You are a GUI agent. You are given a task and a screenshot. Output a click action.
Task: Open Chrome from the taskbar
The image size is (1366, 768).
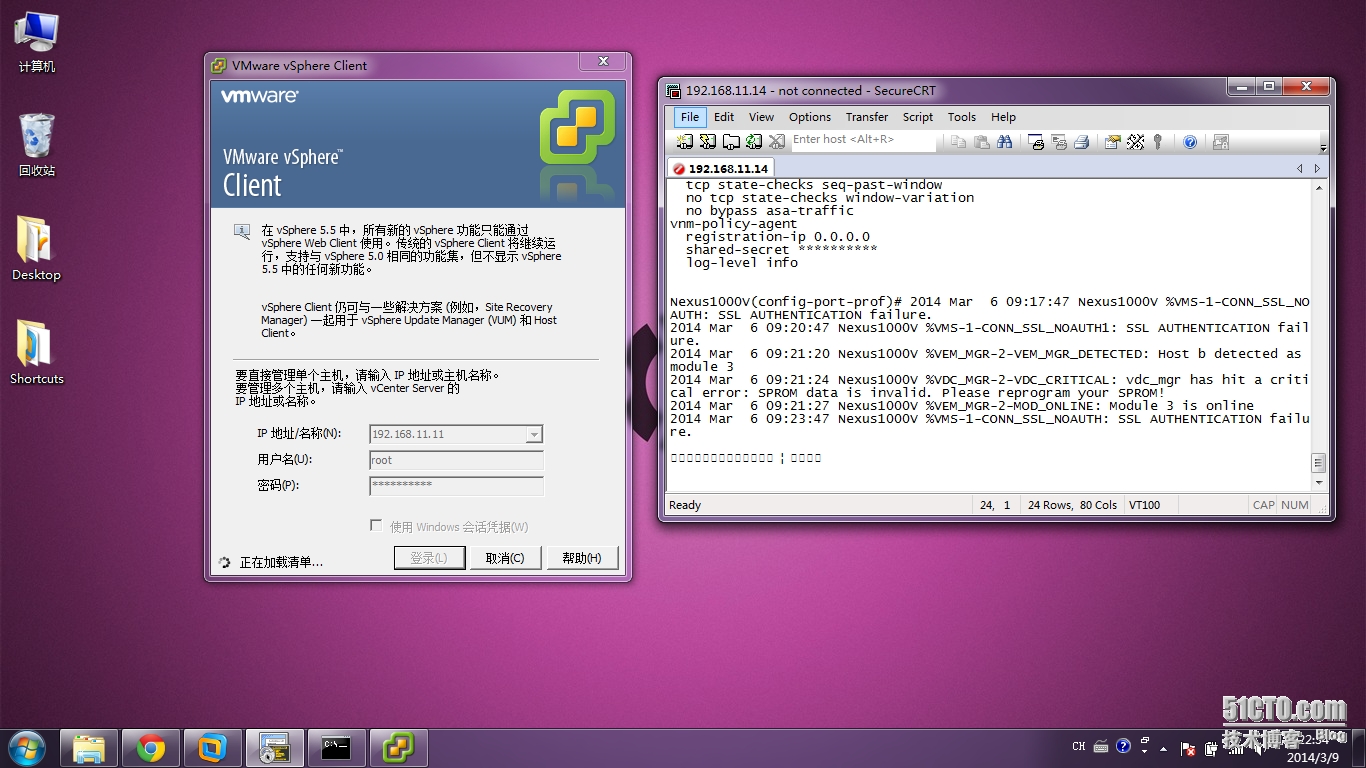[151, 748]
